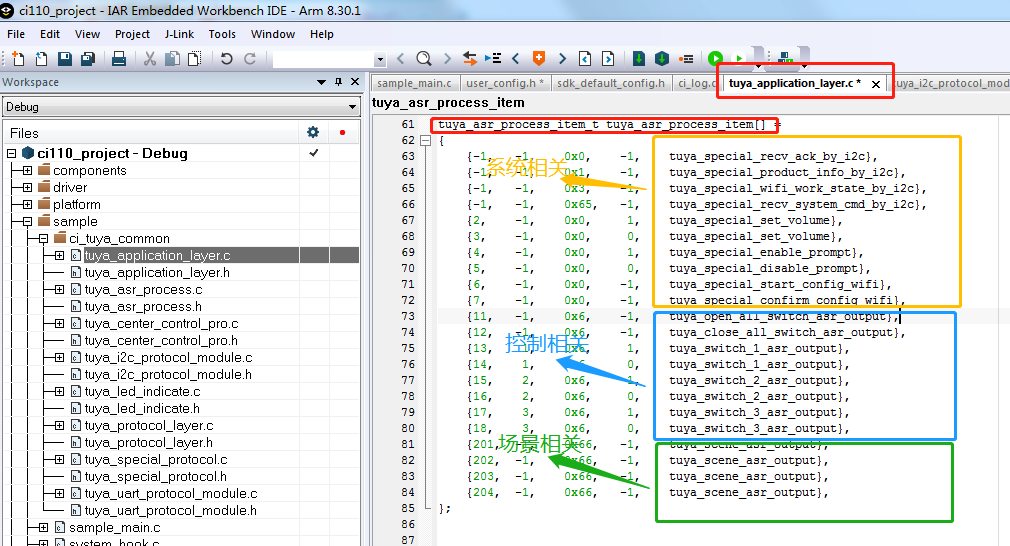Open the Tools menu
This screenshot has height=546, width=1010.
click(x=222, y=34)
